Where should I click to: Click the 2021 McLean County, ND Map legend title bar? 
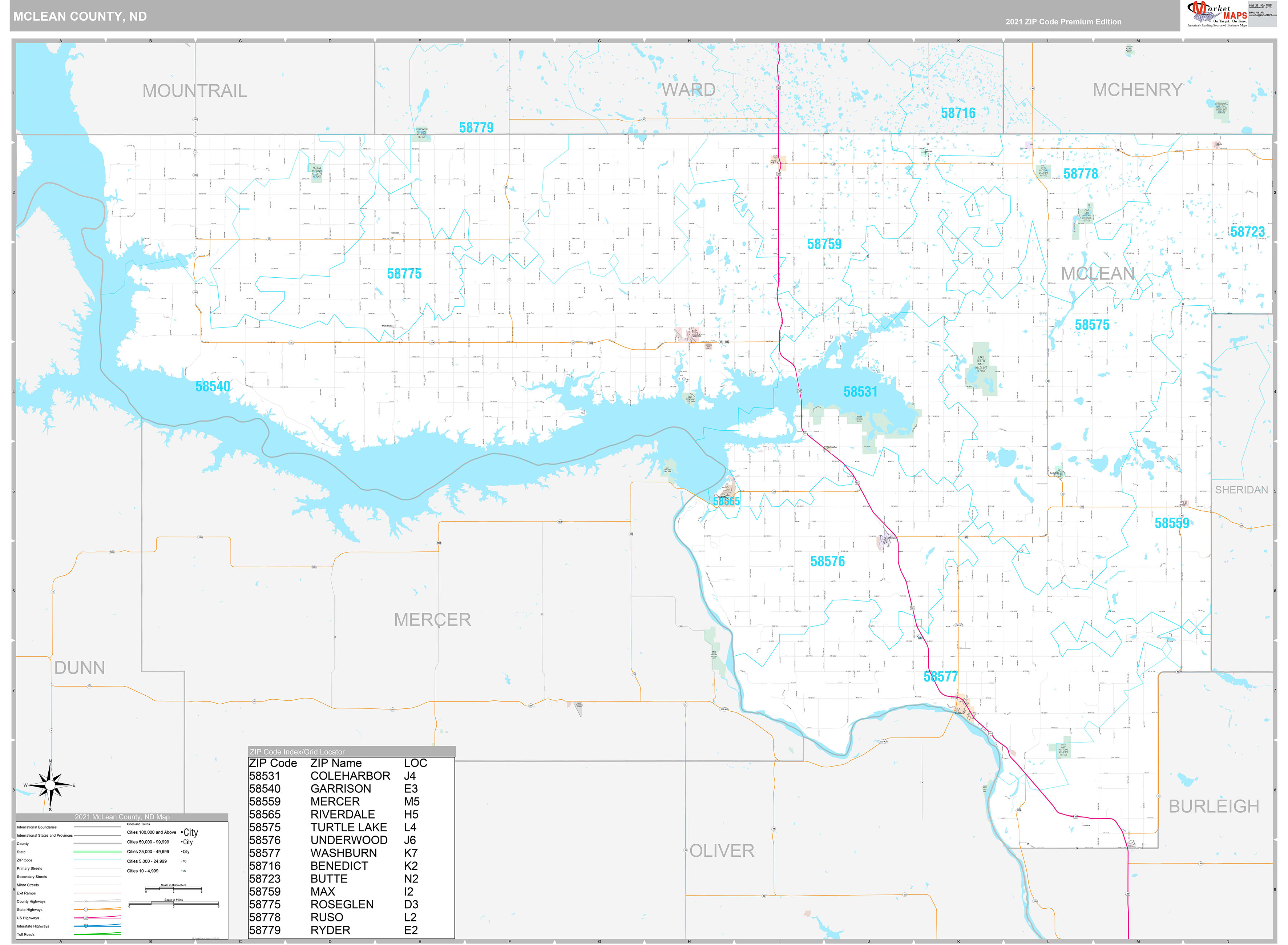point(123,817)
